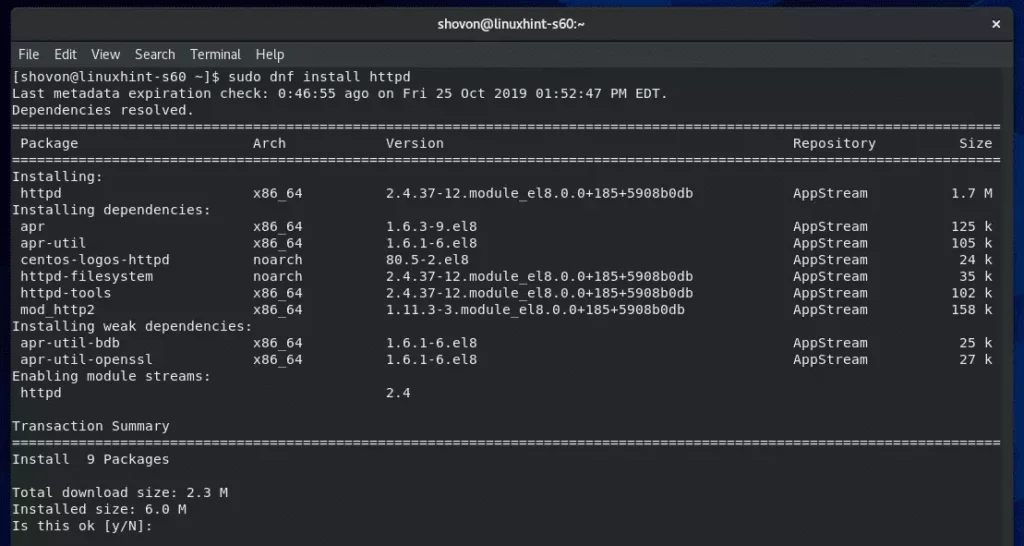Click the 'Install 9 Packages' line
1024x546 pixels.
91,459
